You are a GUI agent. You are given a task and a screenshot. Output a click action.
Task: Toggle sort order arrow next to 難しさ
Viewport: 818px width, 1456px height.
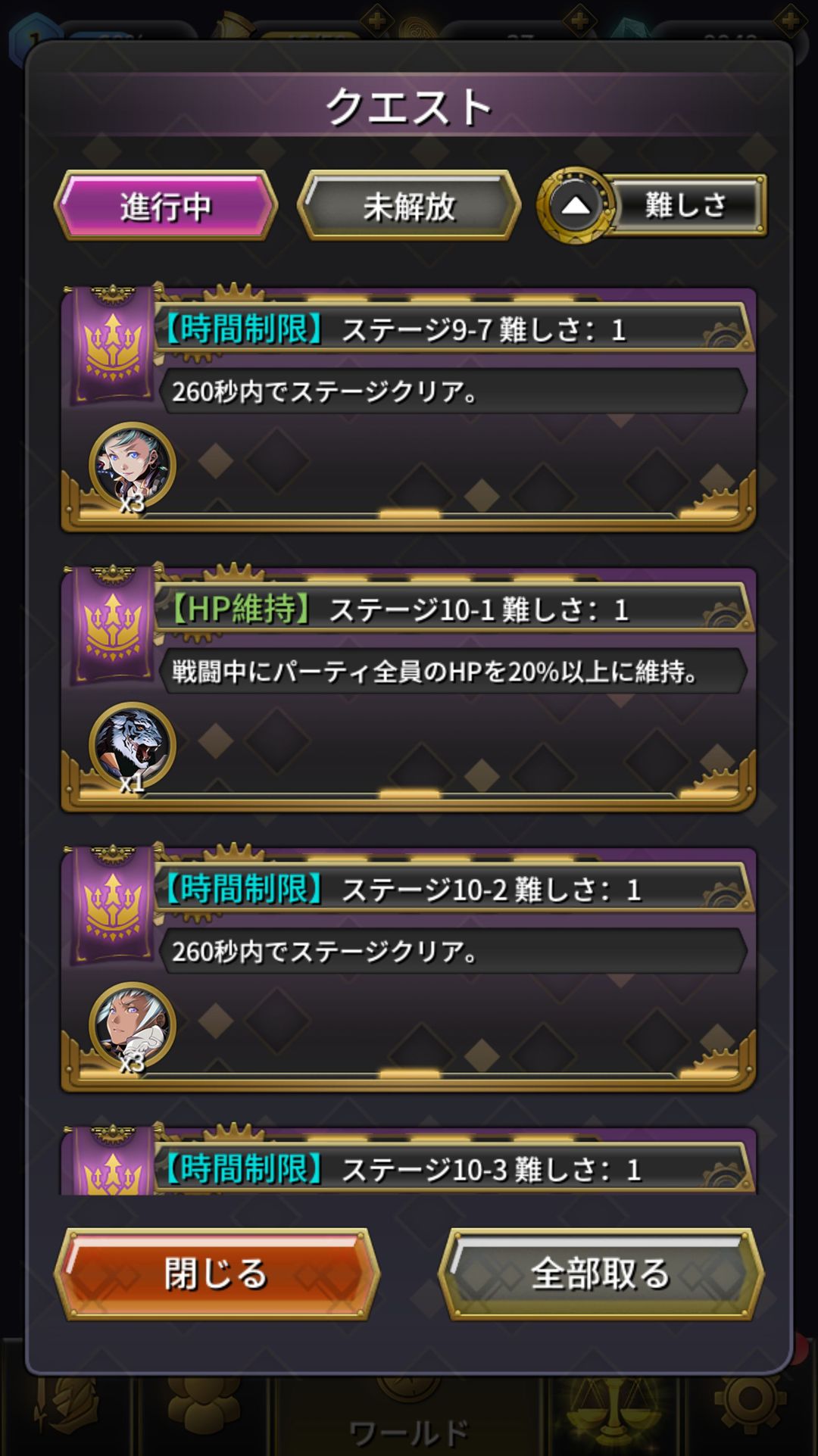(576, 205)
